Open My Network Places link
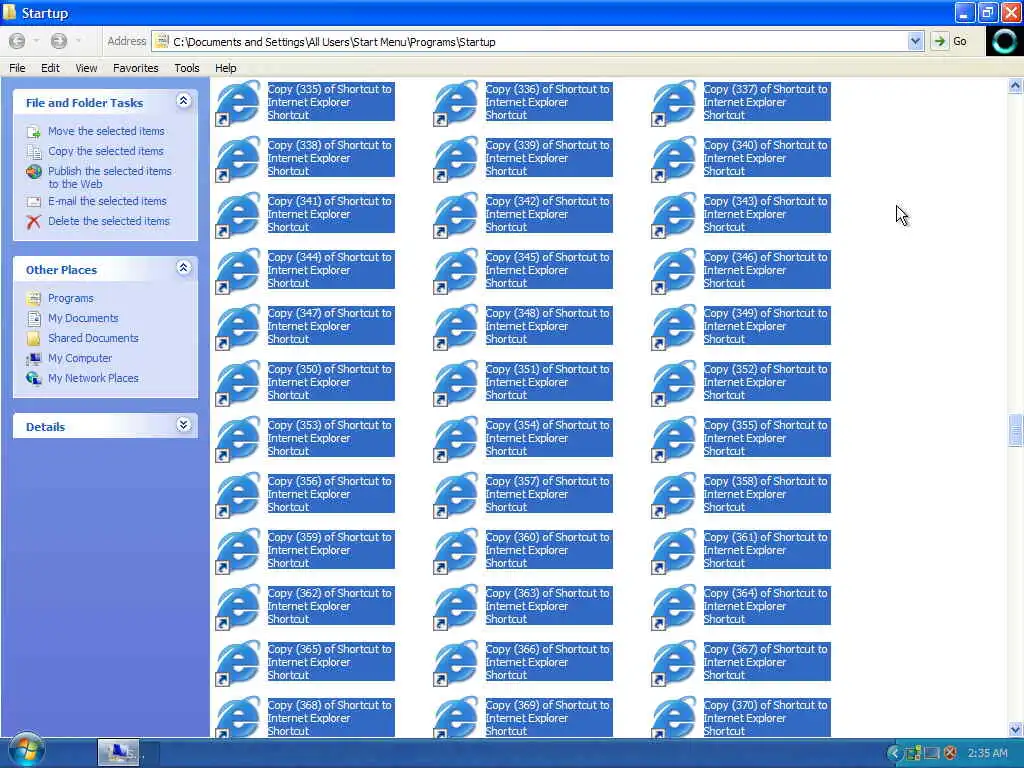1024x768 pixels. tap(93, 378)
